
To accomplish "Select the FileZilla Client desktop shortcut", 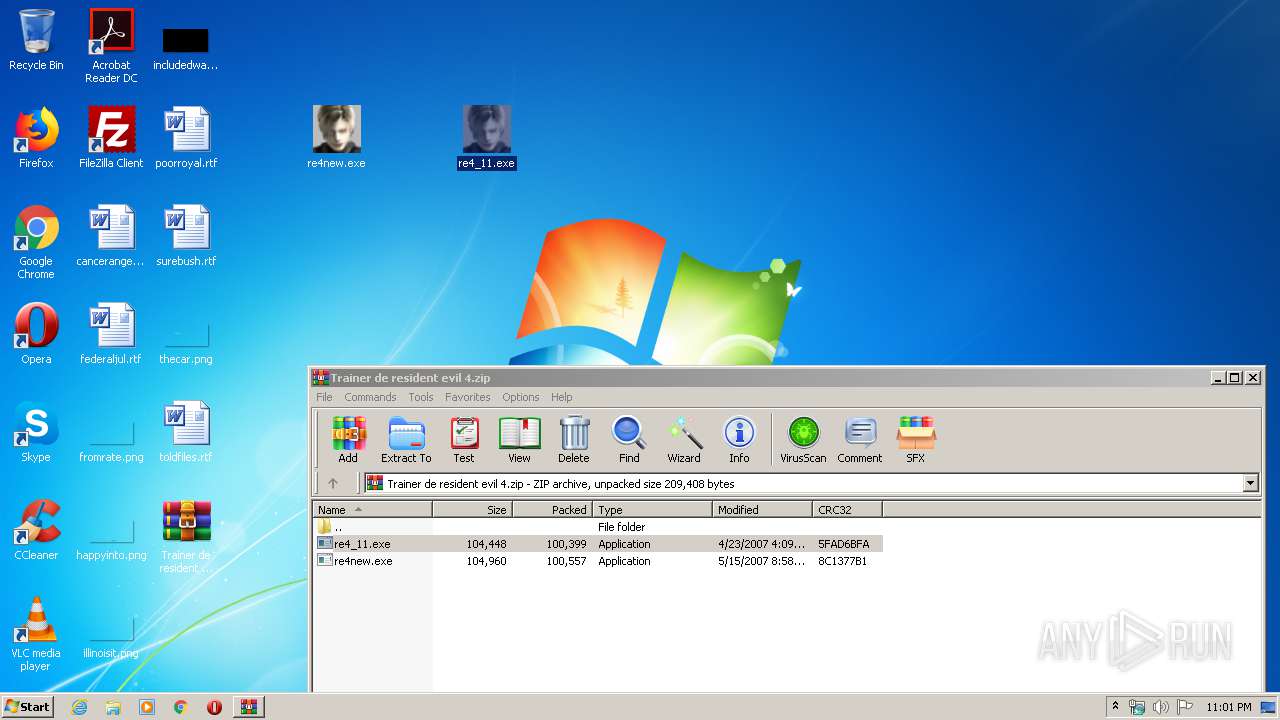I will (111, 138).
